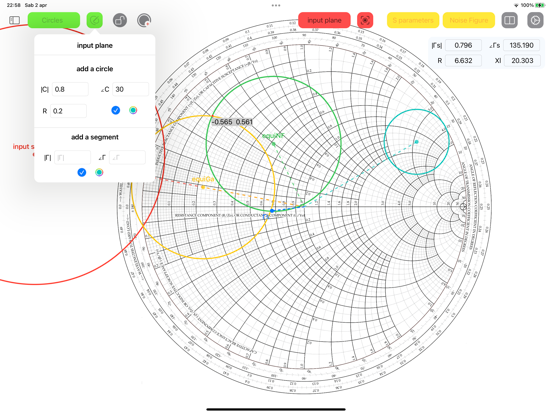The height and width of the screenshot is (414, 552).
Task: Tap the 'add a segment' heading
Action: coord(95,137)
